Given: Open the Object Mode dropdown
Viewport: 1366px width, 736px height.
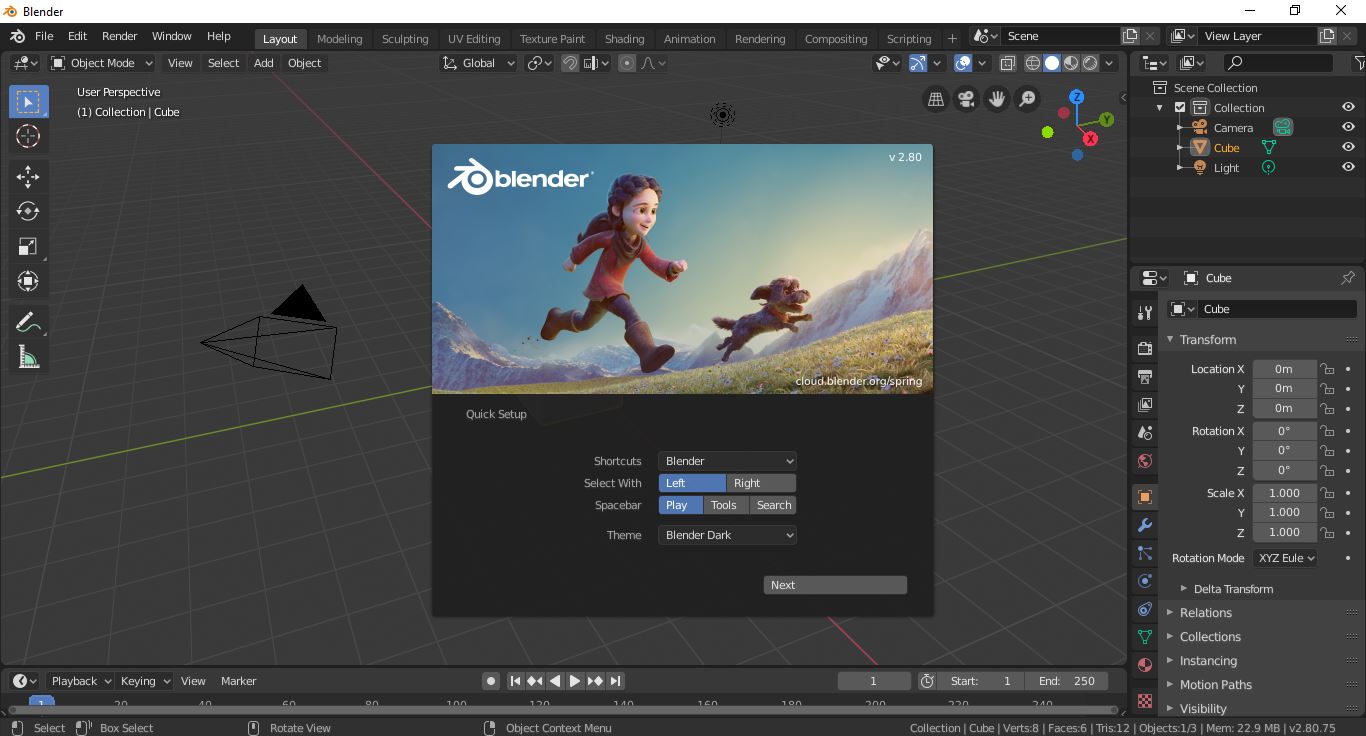Looking at the screenshot, I should coord(102,63).
